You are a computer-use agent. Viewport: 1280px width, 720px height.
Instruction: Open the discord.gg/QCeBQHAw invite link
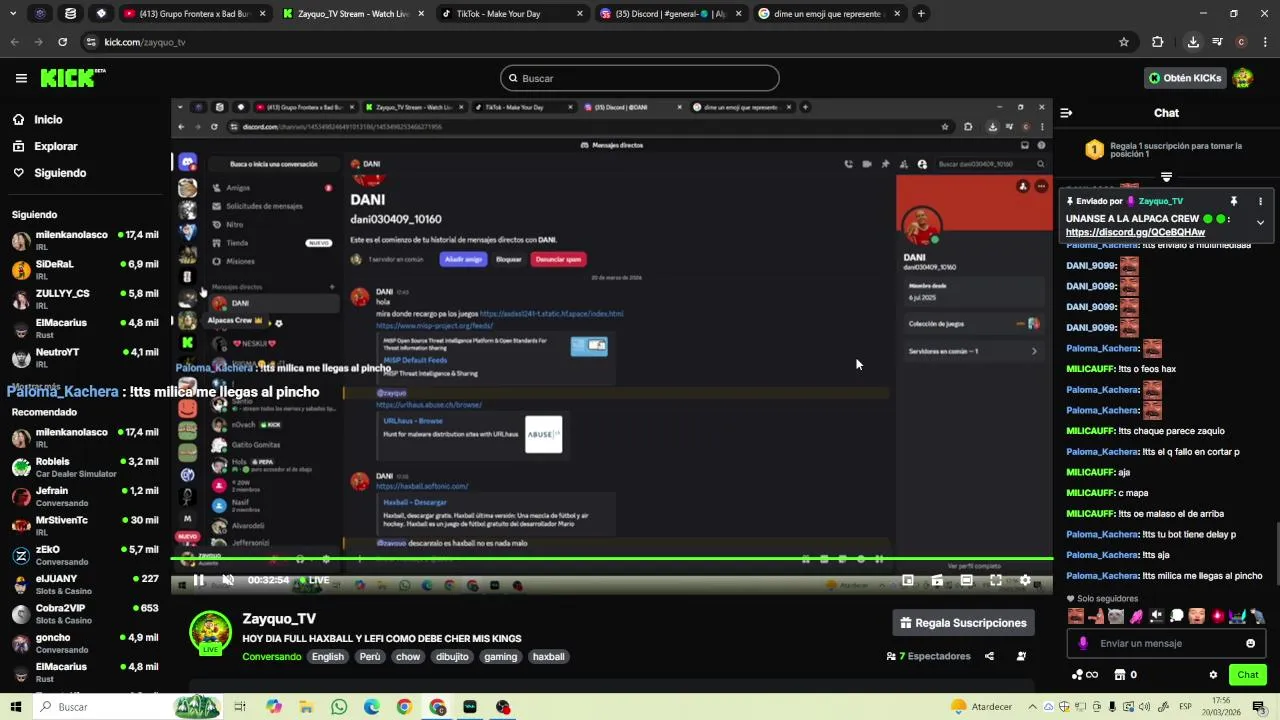coord(1135,232)
